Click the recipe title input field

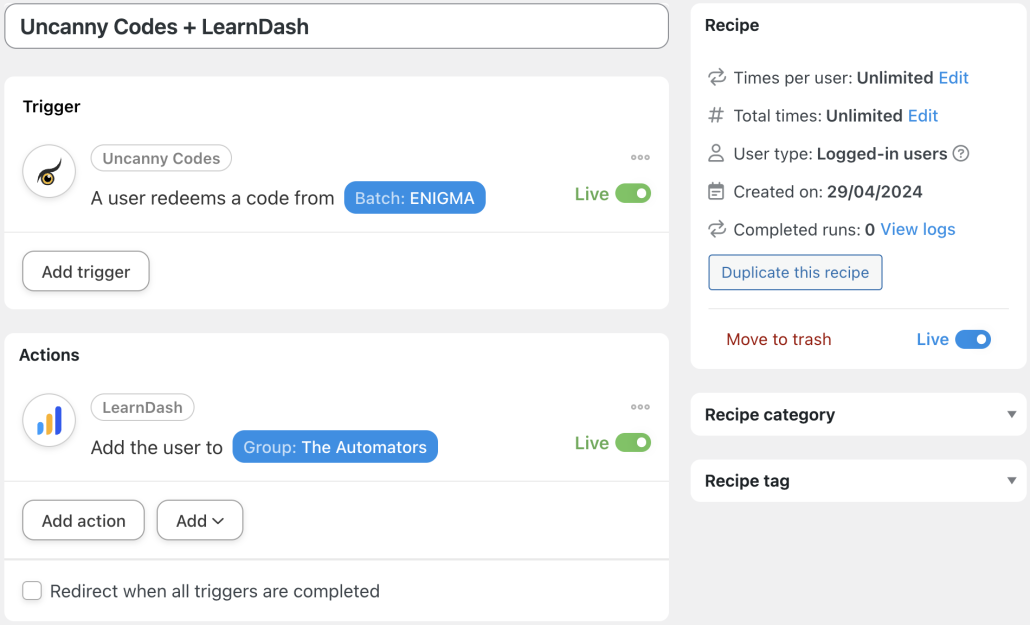tap(335, 26)
